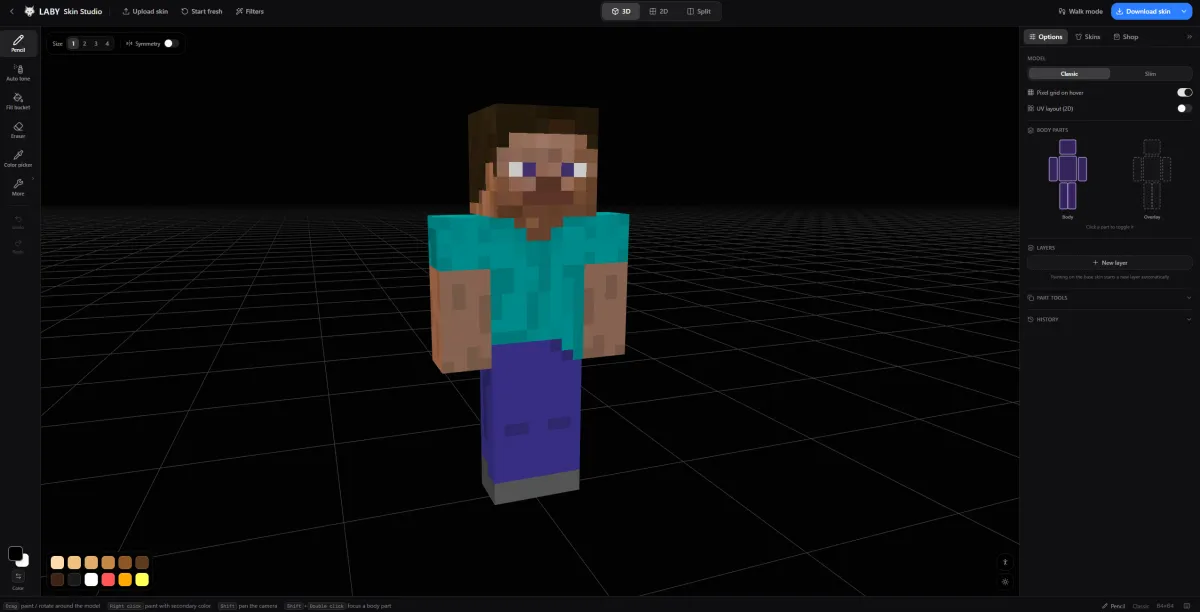Screen dimensions: 1200x612
Task: Open the More tools flyout arrow
Action: (33, 178)
